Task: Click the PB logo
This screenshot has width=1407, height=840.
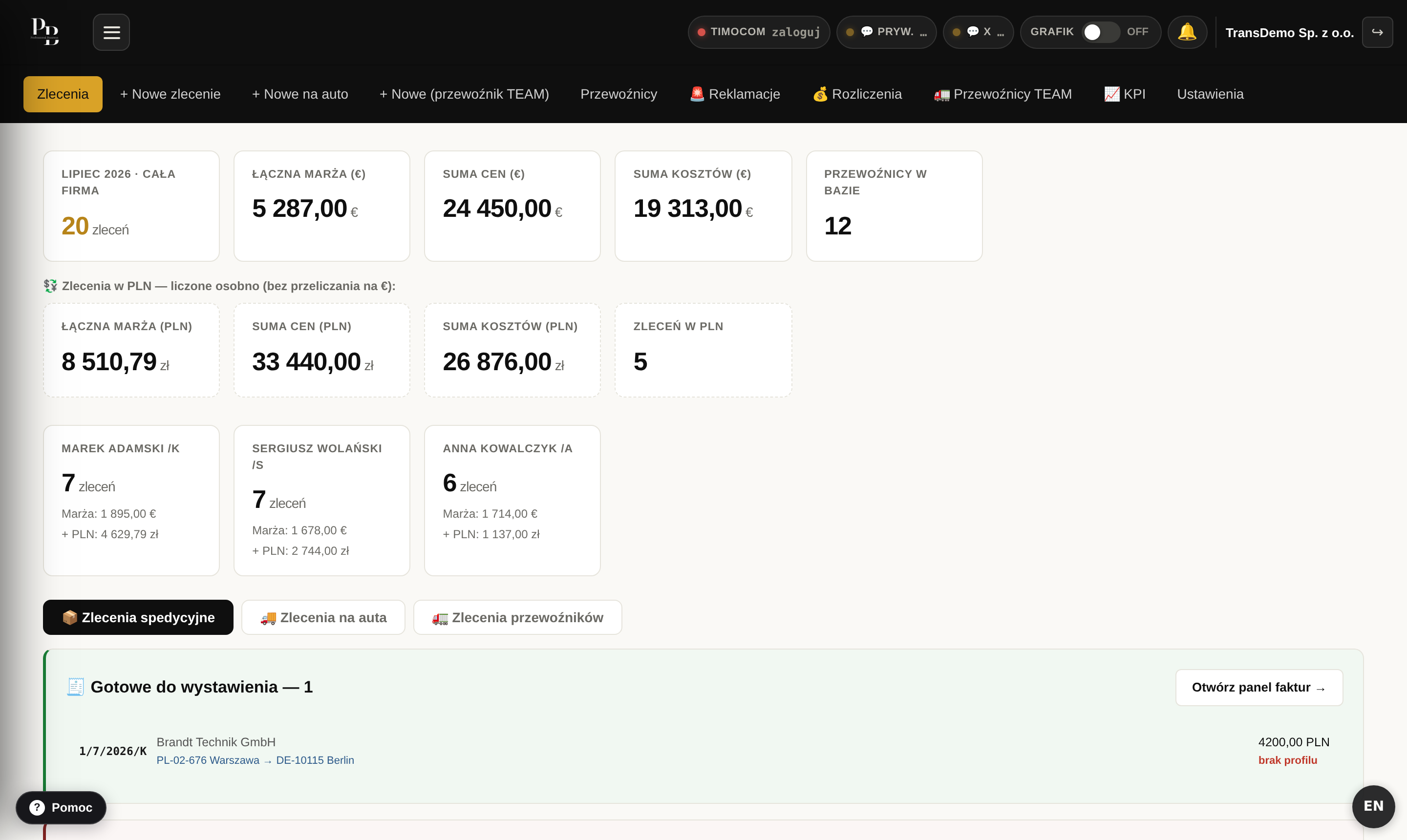Action: click(x=45, y=31)
